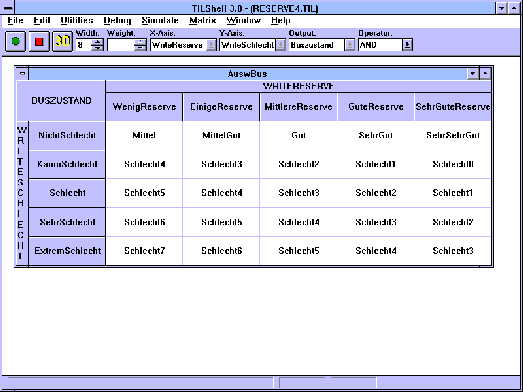Open the Operator dropdown arrow
523x392 pixels.
tap(407, 45)
